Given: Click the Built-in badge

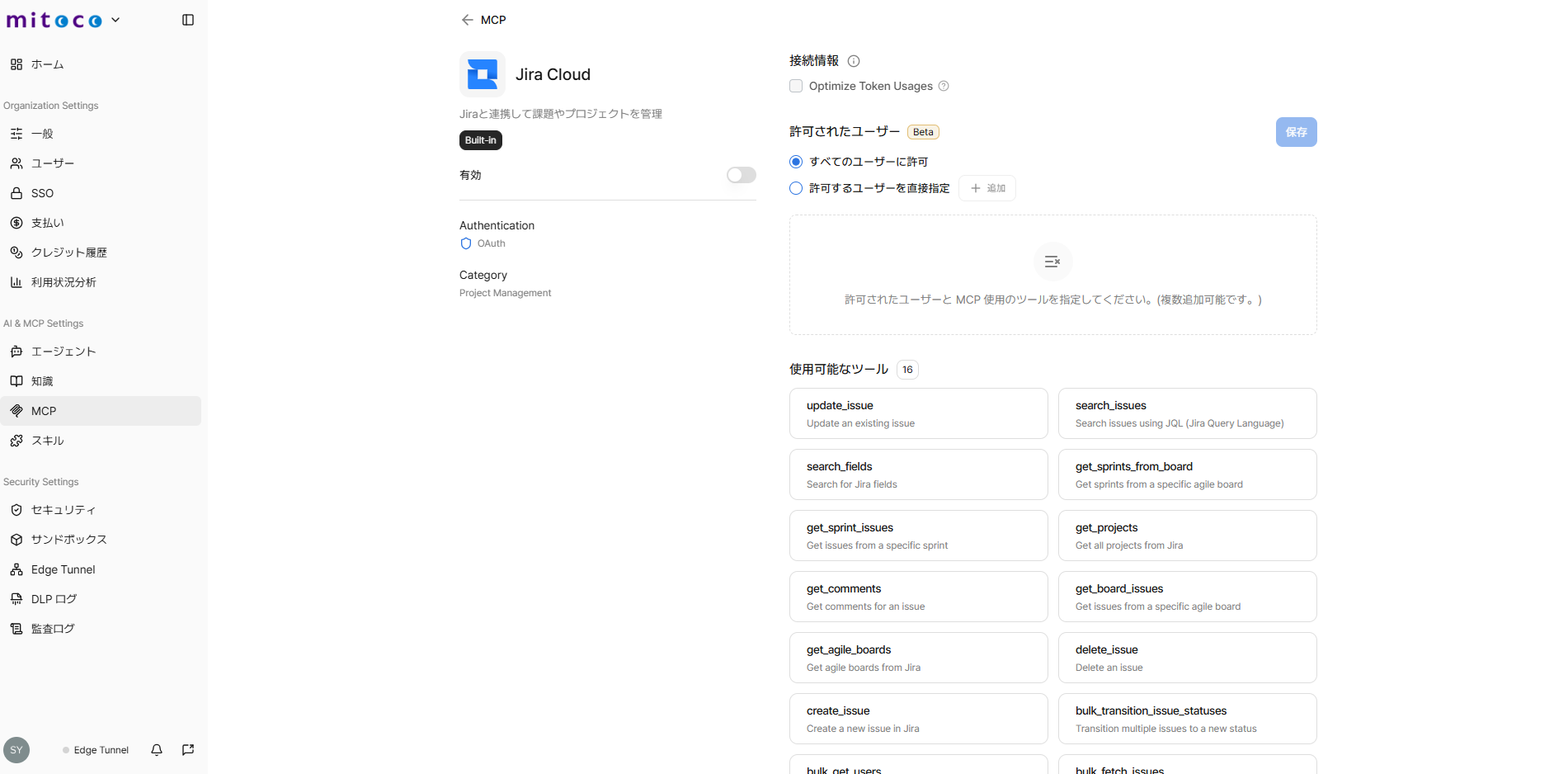Looking at the screenshot, I should [481, 140].
